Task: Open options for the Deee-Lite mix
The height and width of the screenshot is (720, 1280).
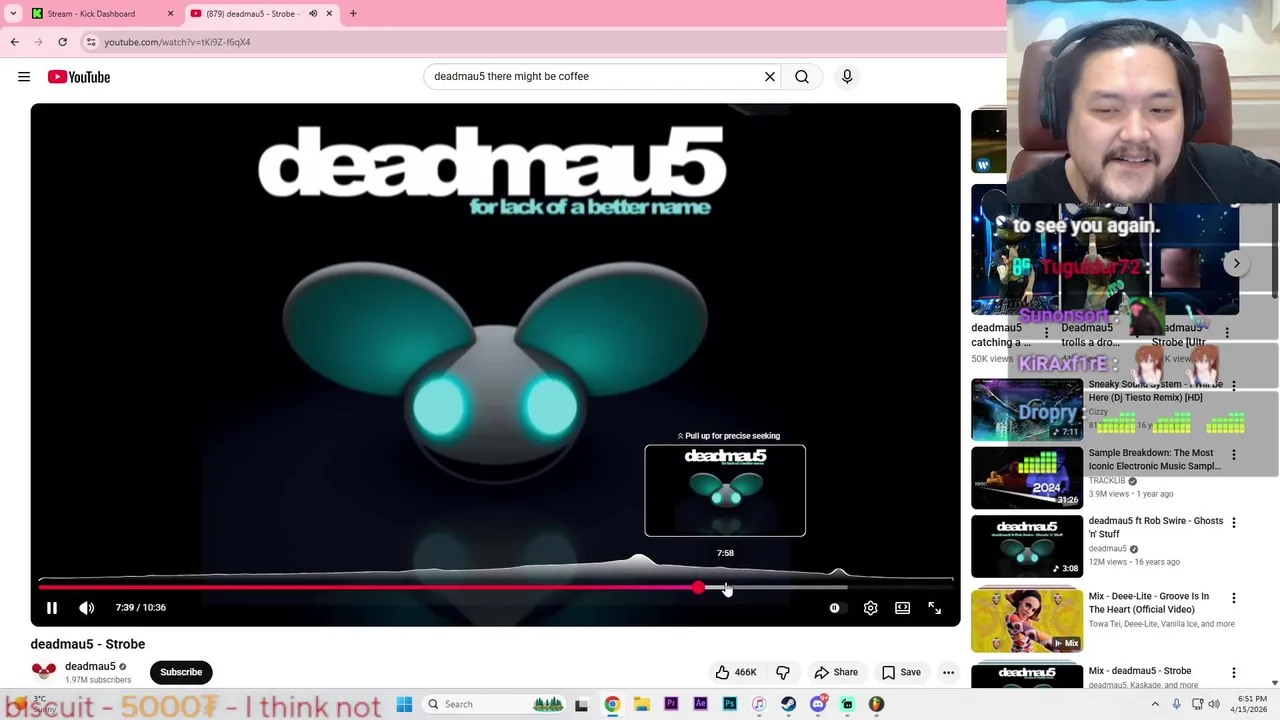Action: click(1233, 598)
